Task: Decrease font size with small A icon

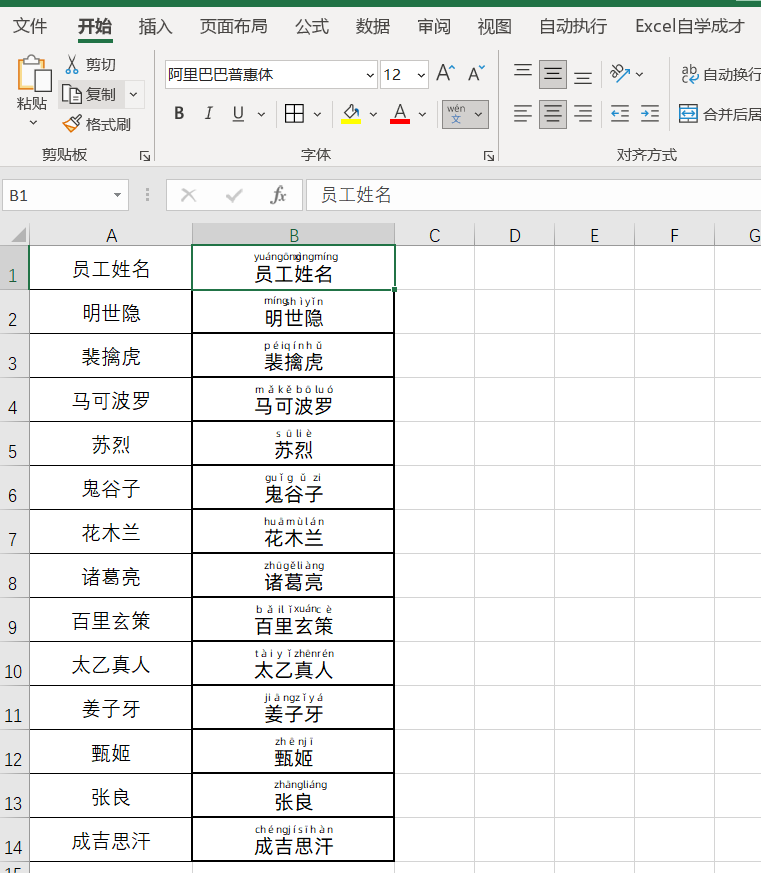Action: point(476,73)
